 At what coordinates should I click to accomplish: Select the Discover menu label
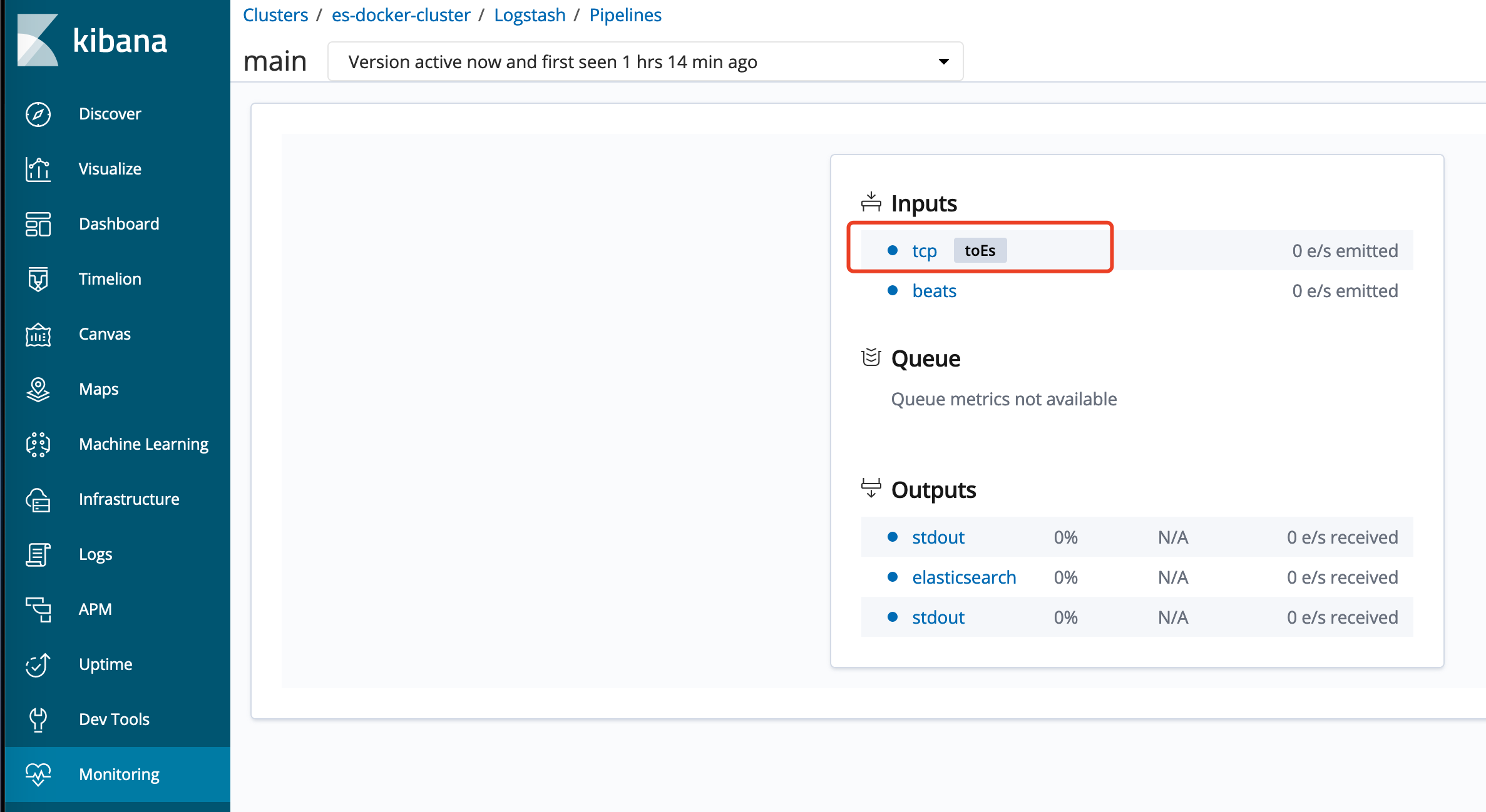[110, 114]
